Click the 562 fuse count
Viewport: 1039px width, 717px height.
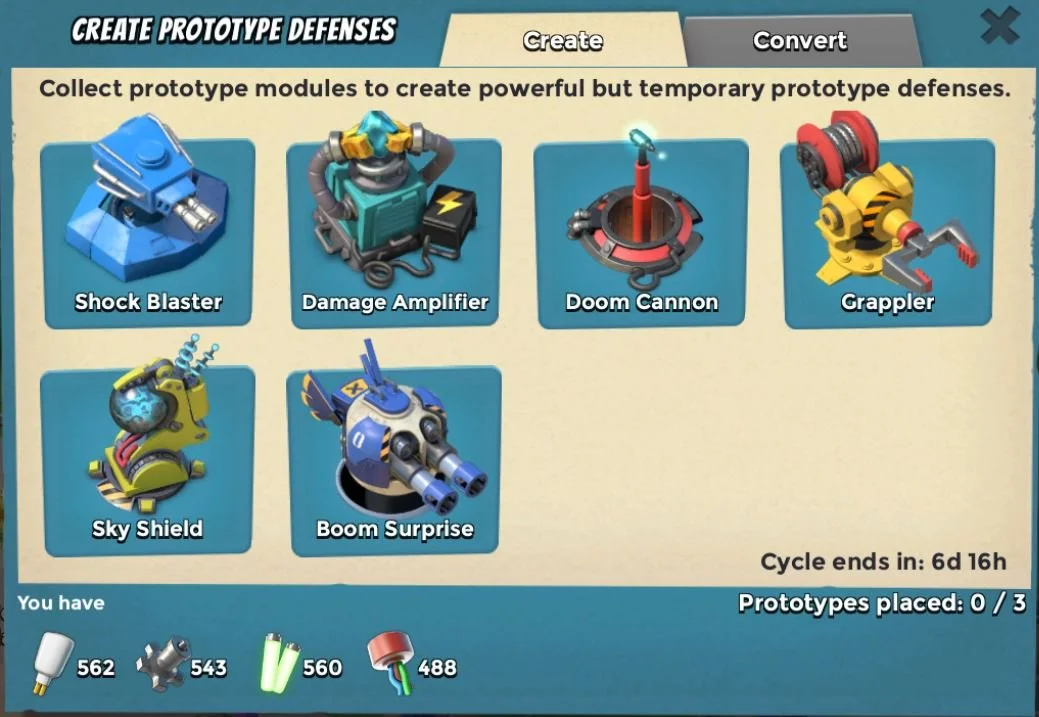click(96, 668)
